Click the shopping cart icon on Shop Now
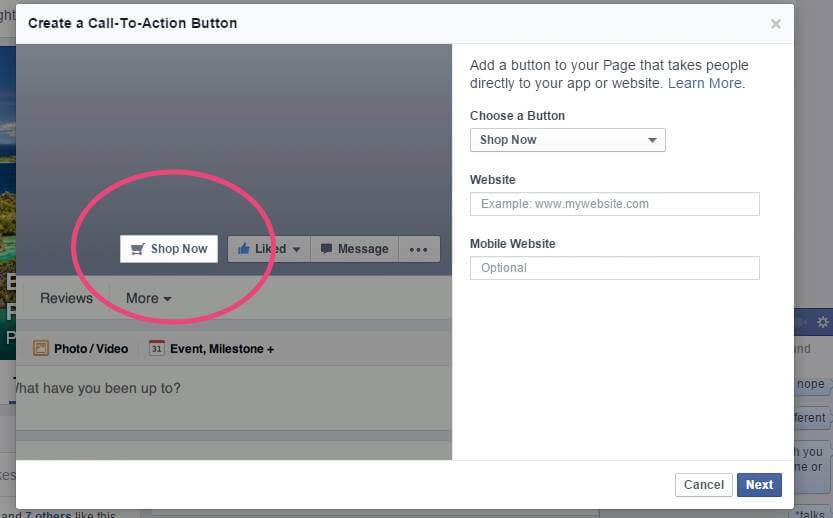The height and width of the screenshot is (518, 833). (138, 249)
